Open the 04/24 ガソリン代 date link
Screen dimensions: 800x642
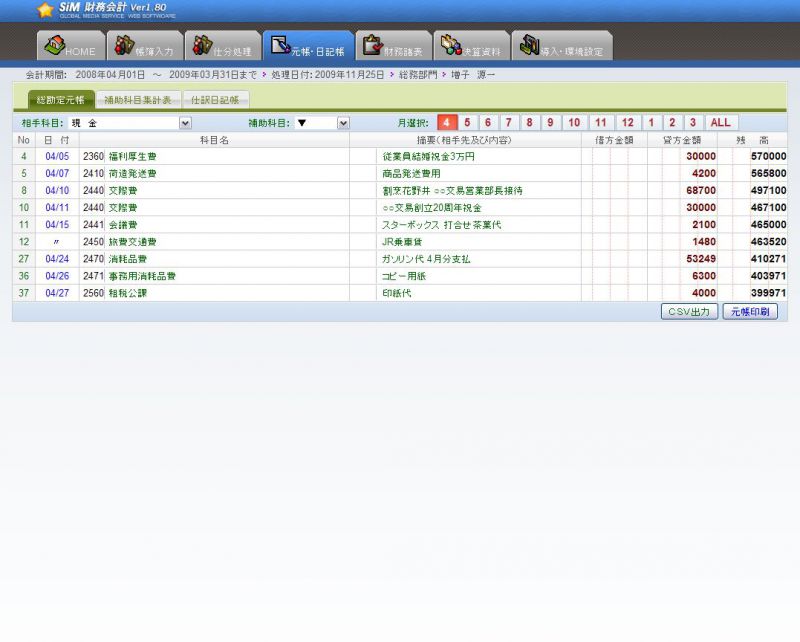click(x=57, y=259)
